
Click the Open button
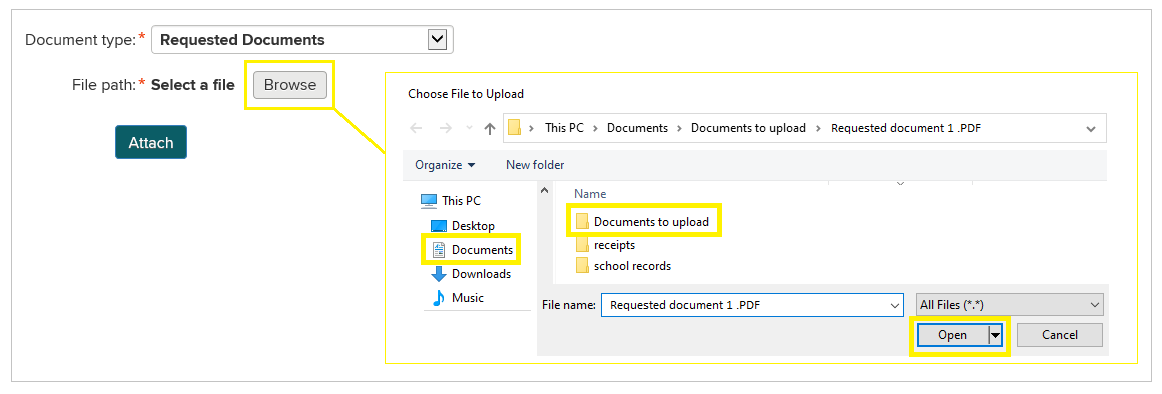point(952,335)
